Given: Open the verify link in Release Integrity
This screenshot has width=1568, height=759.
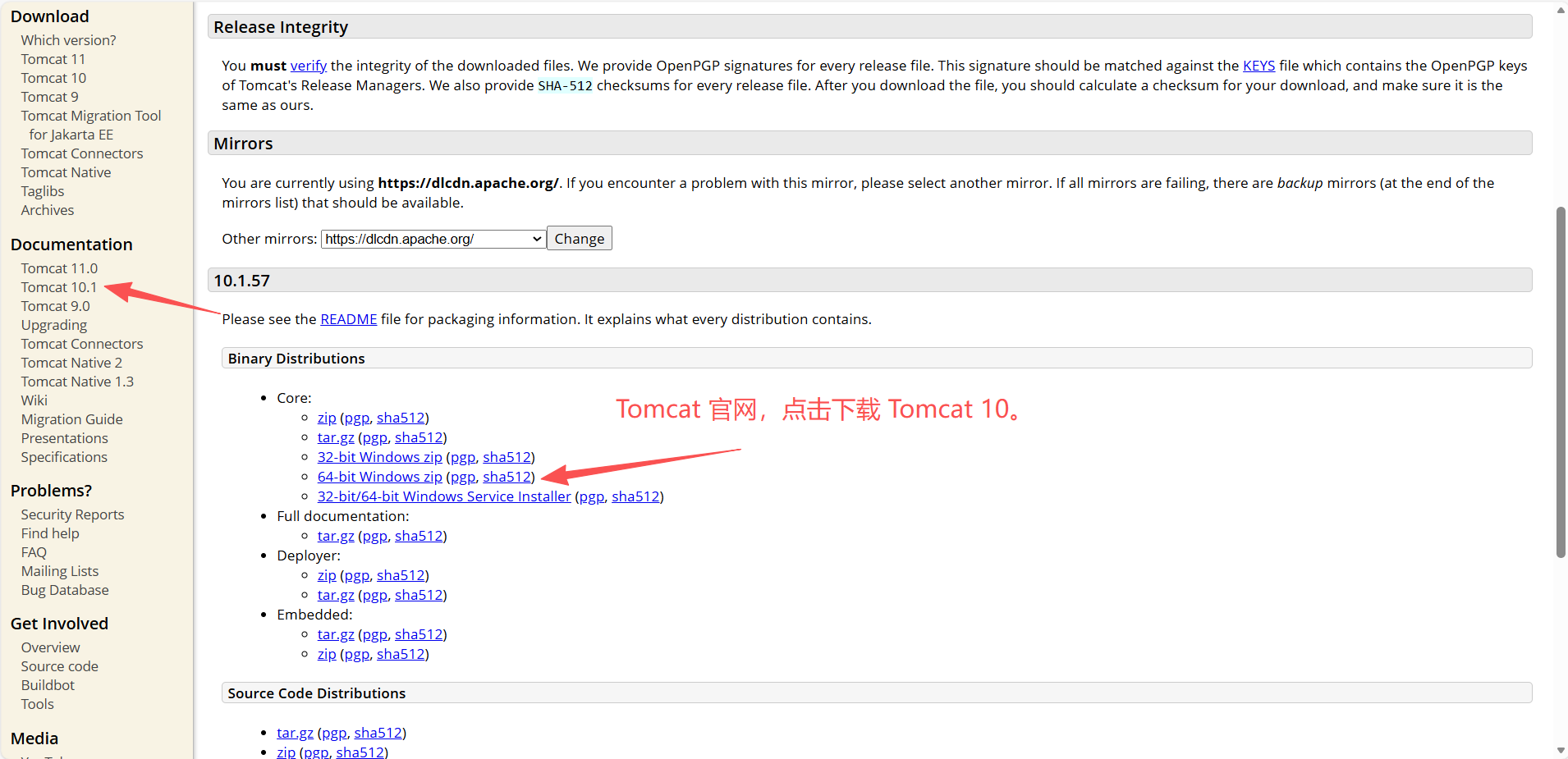Looking at the screenshot, I should [309, 66].
